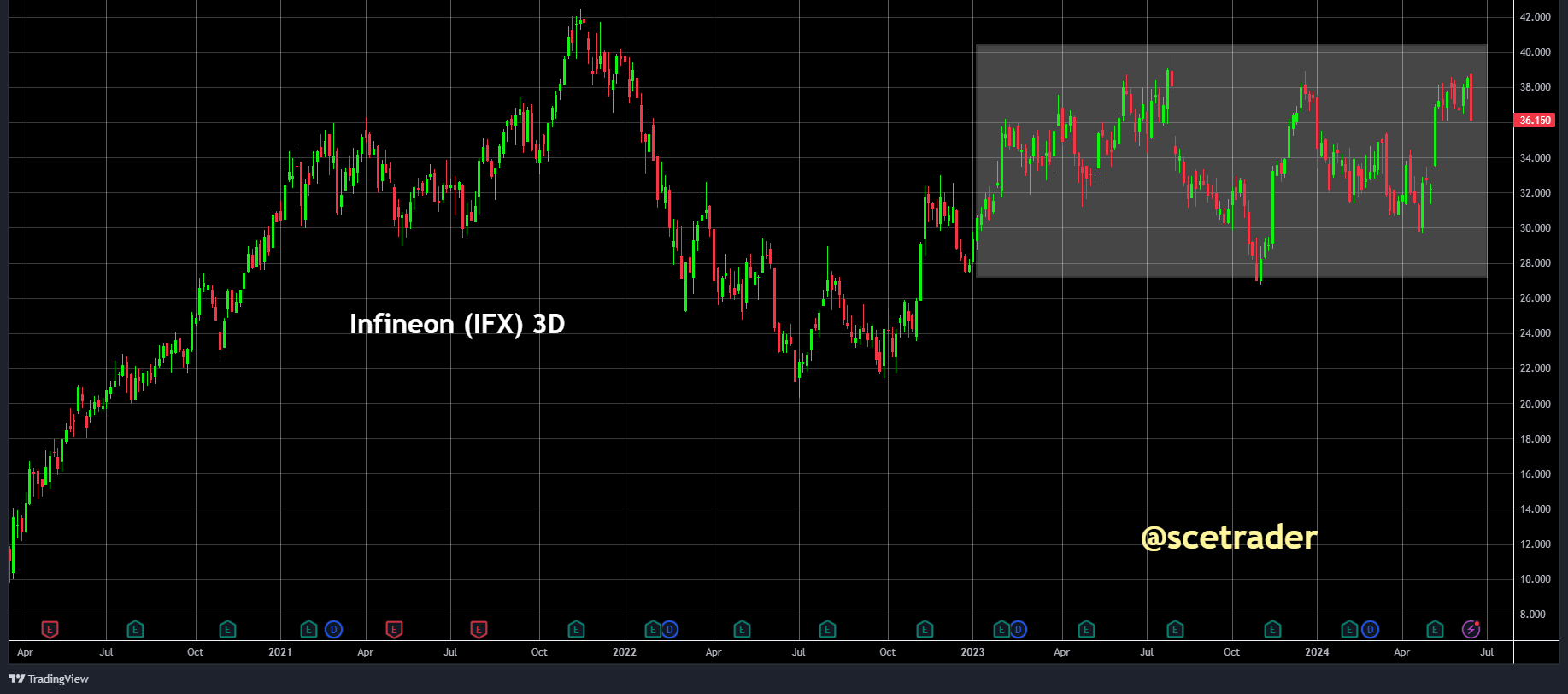Open the blue dividend marker in early 2024
This screenshot has height=694, width=1568.
click(x=1370, y=630)
